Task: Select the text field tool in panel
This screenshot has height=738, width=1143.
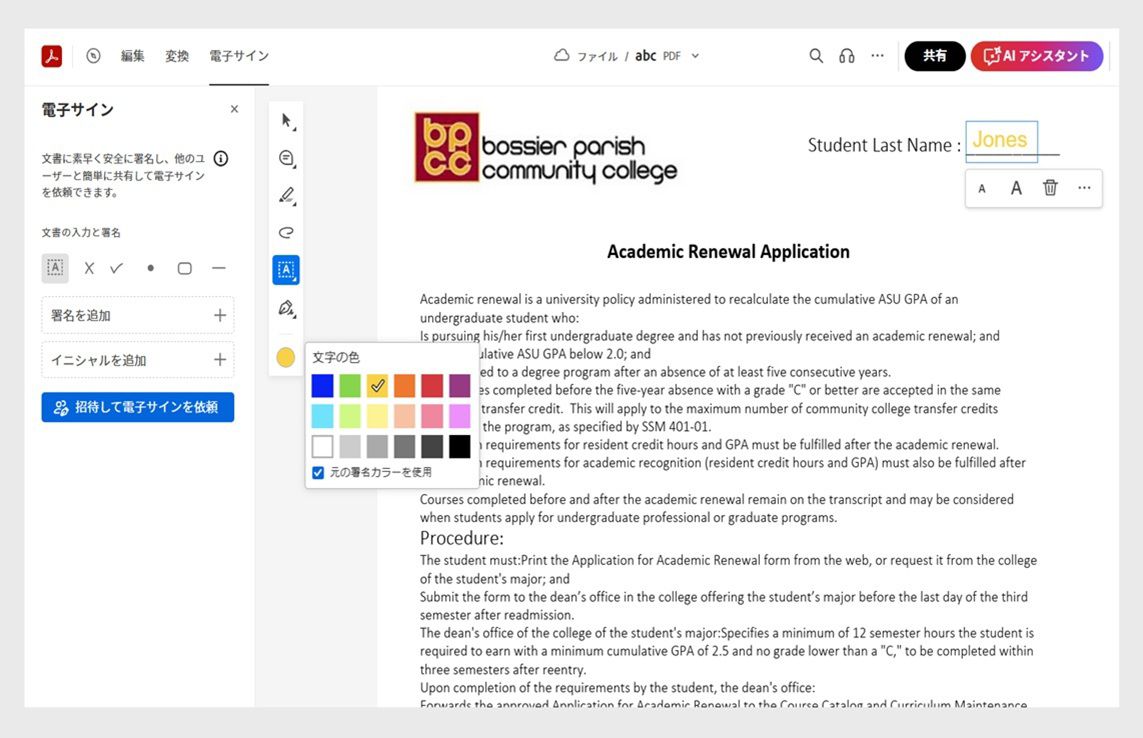Action: (x=55, y=268)
